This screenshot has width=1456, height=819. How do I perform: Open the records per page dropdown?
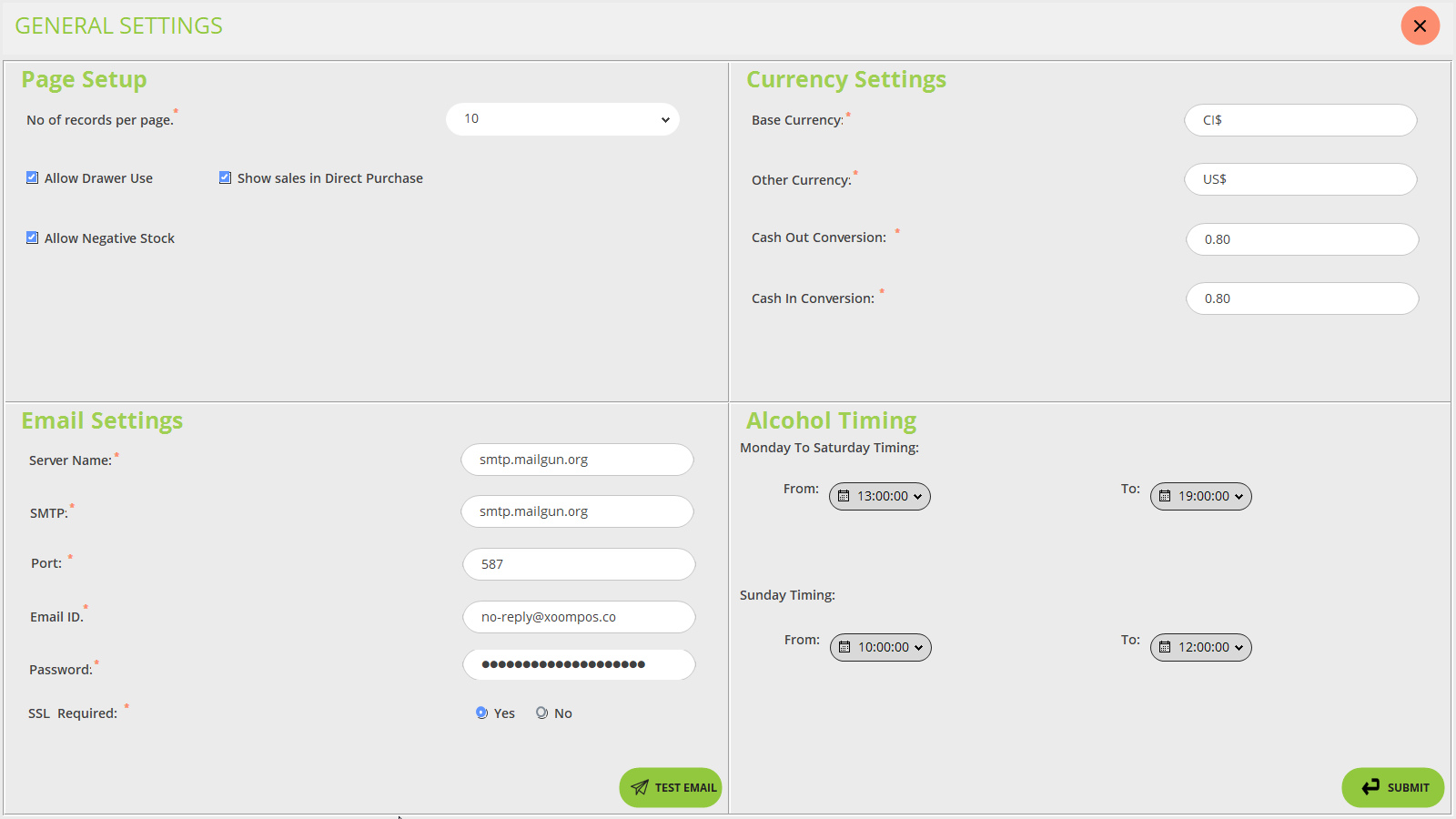point(562,119)
